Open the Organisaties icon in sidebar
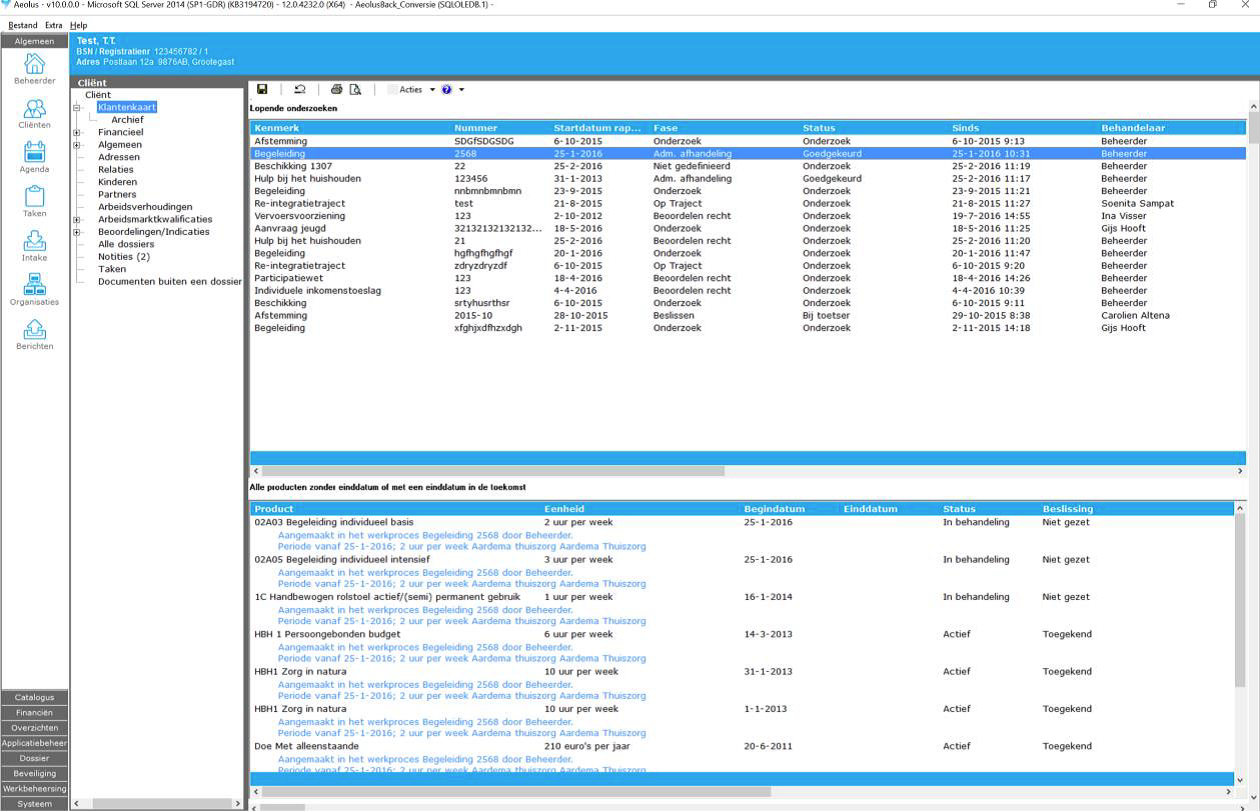1260x811 pixels. point(34,285)
